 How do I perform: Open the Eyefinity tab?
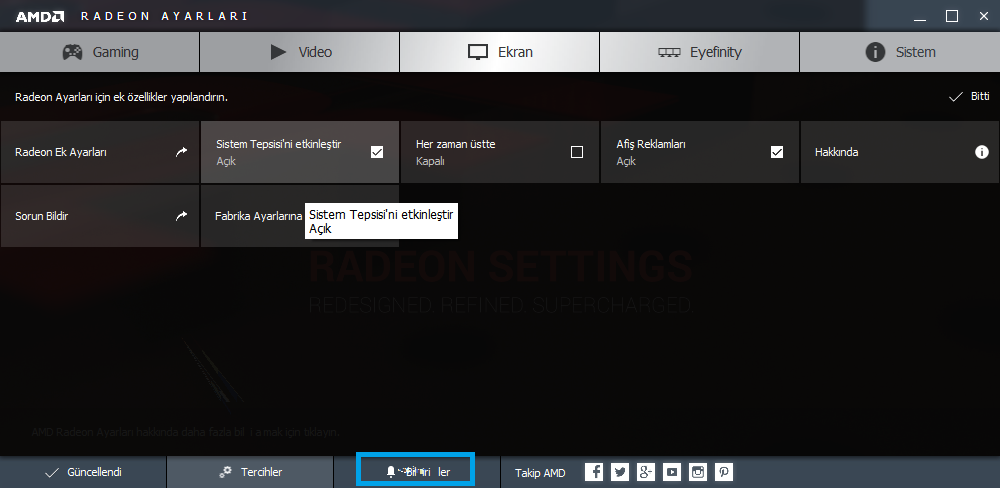pos(699,52)
